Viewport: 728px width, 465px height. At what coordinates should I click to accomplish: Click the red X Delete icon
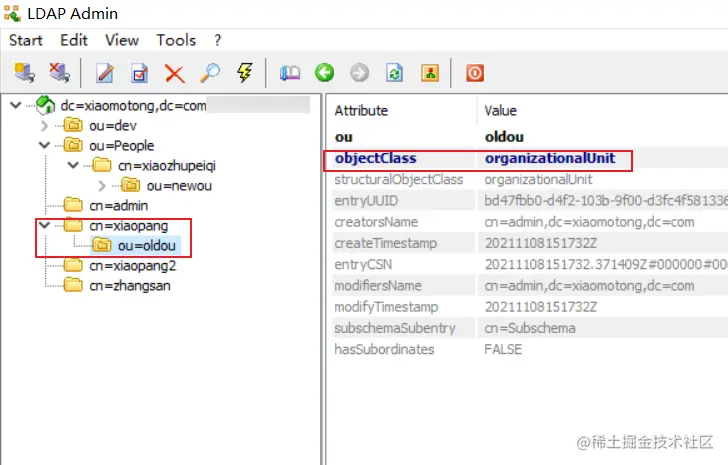tap(175, 74)
